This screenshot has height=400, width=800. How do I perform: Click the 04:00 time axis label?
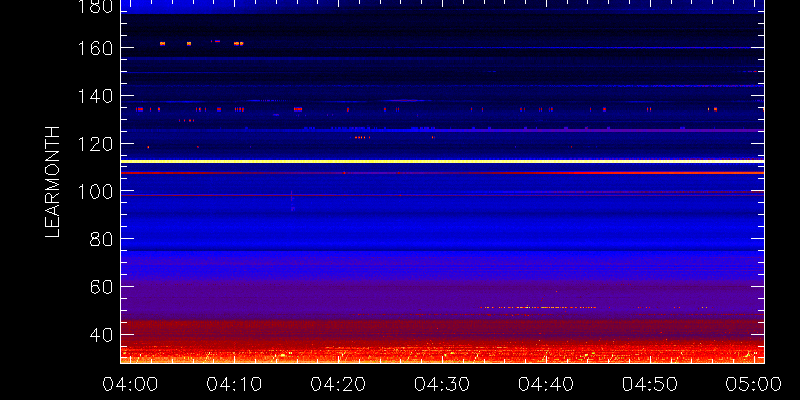(x=130, y=384)
